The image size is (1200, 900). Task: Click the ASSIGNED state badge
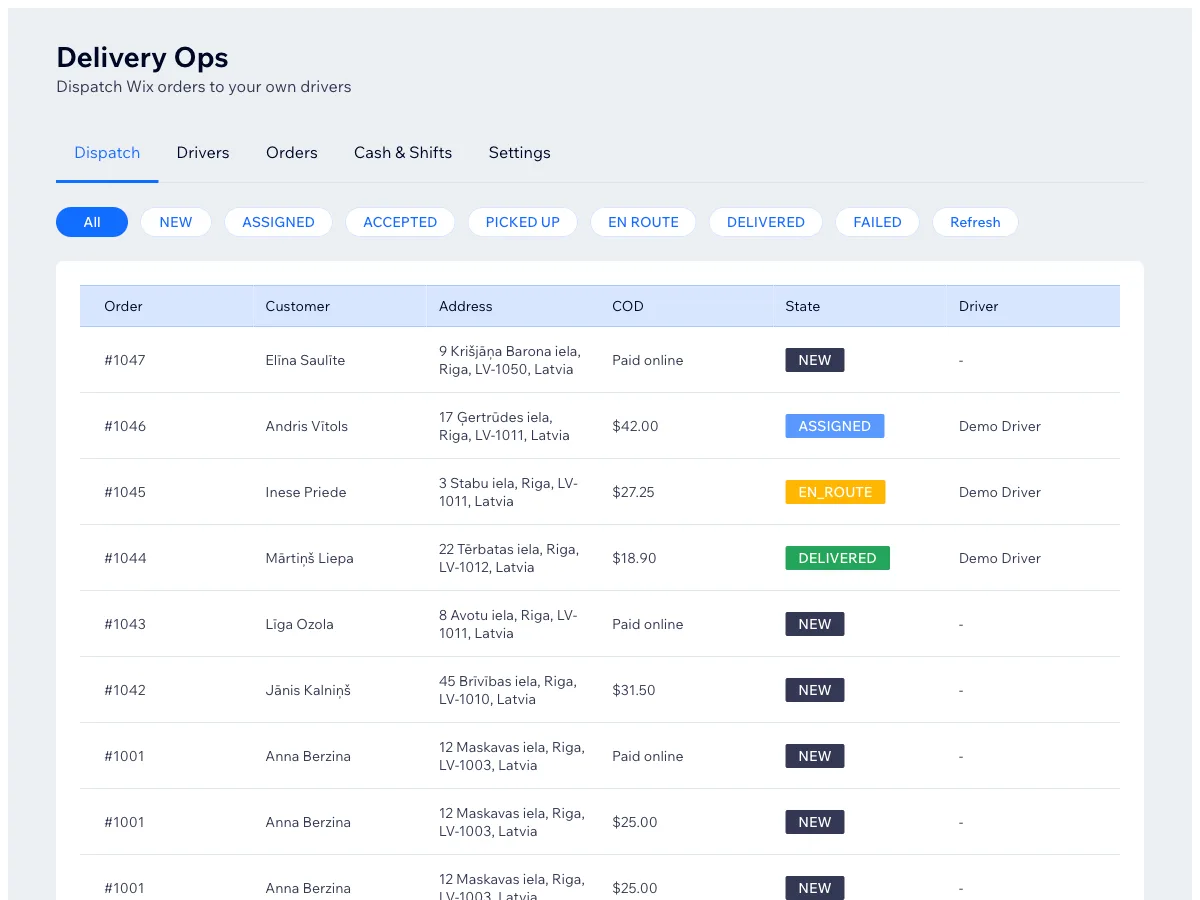click(x=835, y=426)
